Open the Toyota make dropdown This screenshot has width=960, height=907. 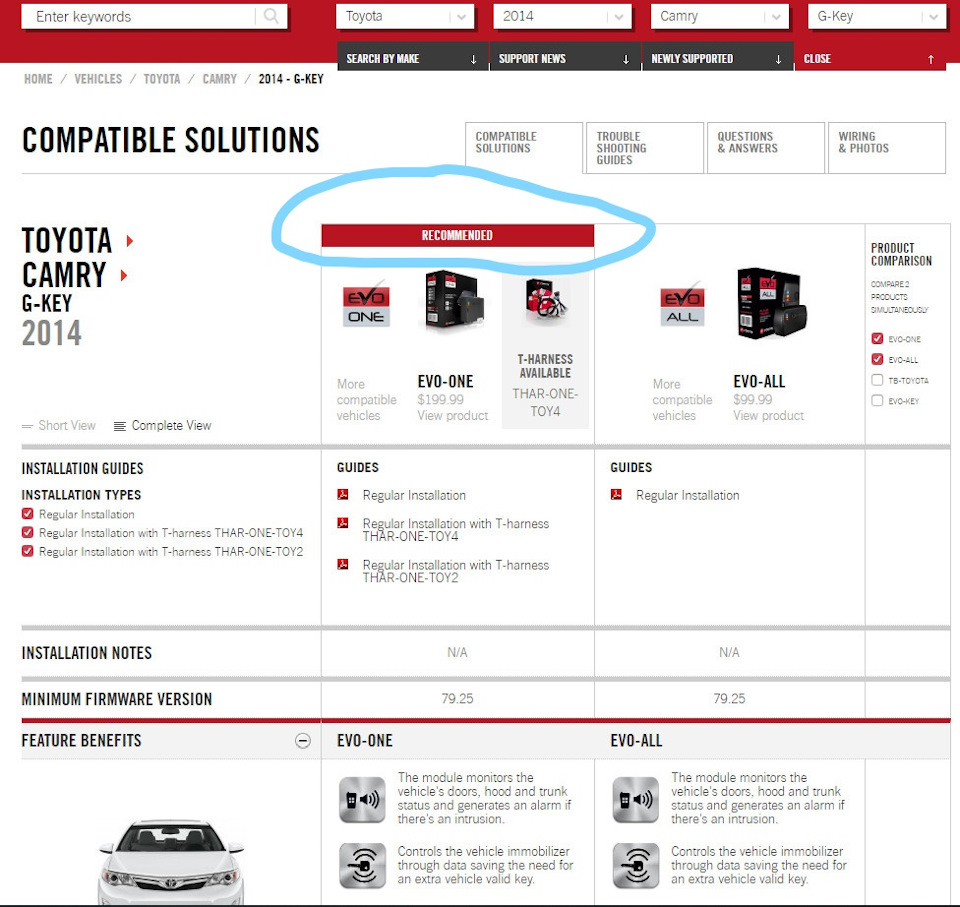pyautogui.click(x=405, y=17)
